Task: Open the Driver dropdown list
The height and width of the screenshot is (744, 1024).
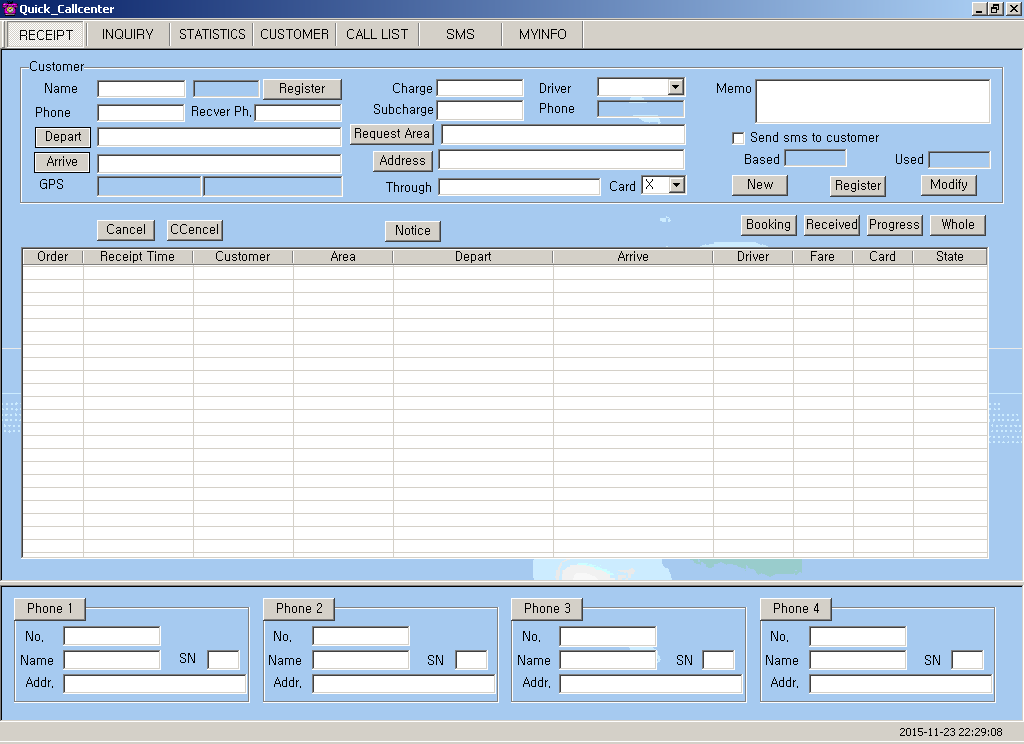Action: [675, 88]
